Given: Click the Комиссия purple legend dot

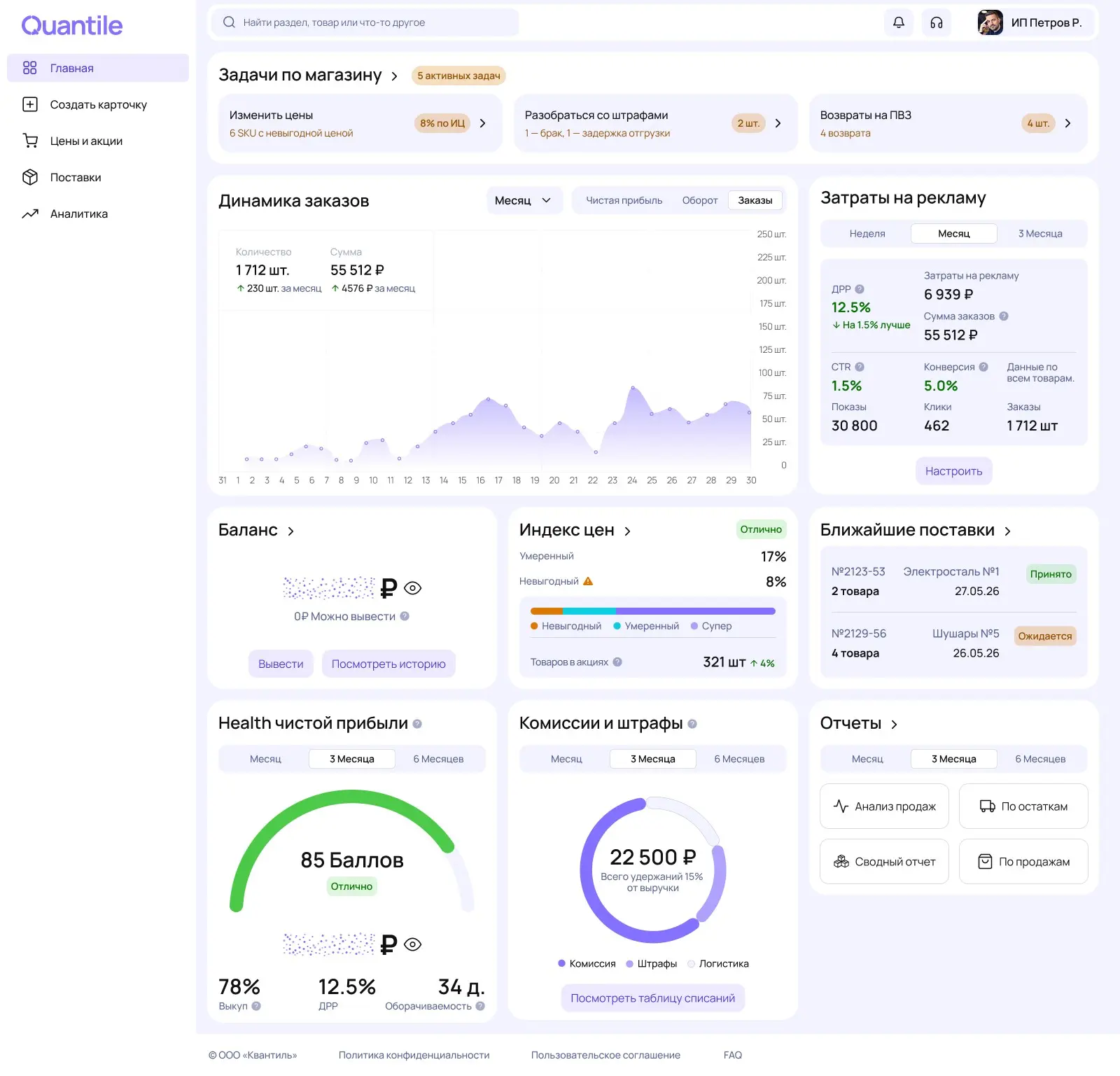Looking at the screenshot, I should [561, 963].
